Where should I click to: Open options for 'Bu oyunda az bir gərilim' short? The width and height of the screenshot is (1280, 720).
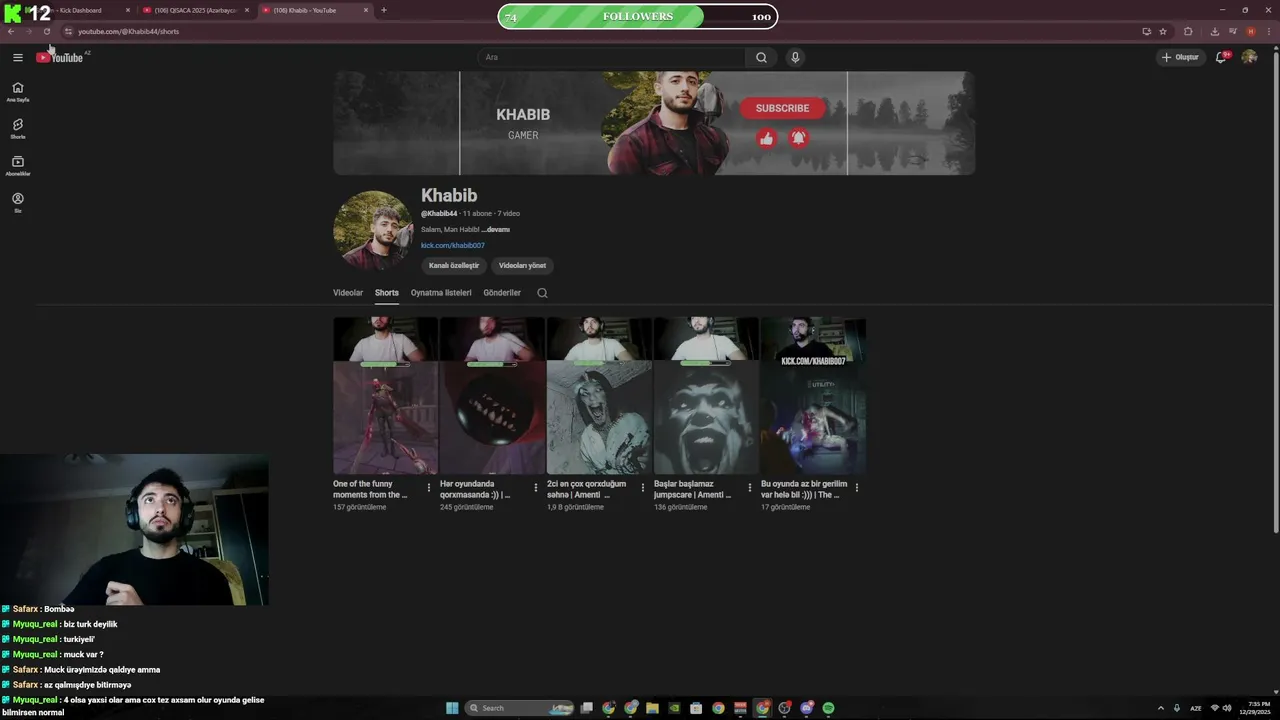pos(857,488)
